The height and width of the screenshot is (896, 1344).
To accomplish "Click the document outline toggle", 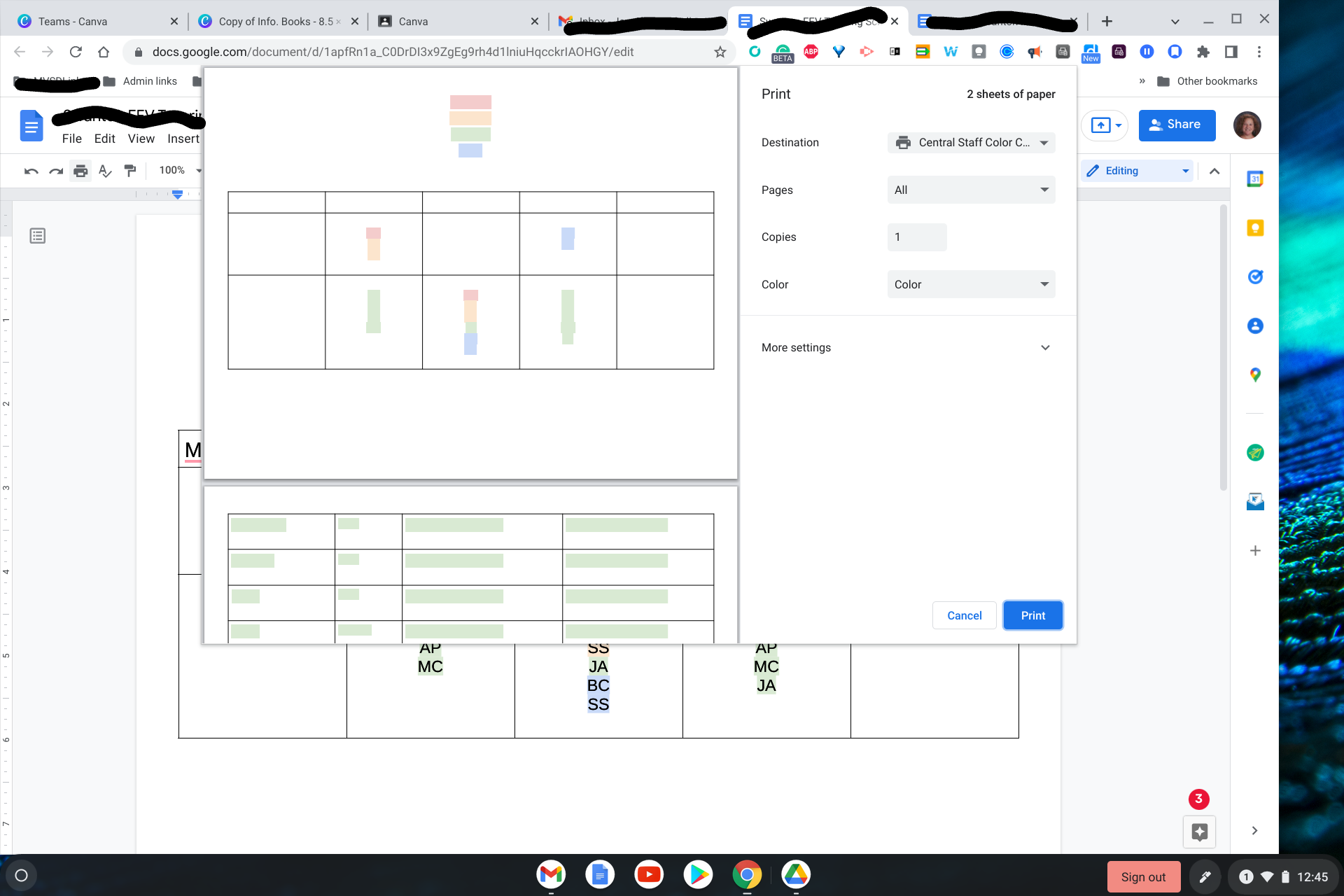I will 36,235.
